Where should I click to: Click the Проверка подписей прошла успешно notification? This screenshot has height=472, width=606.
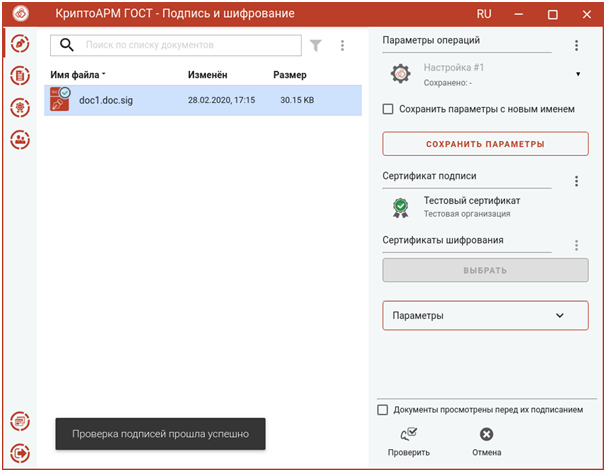click(160, 434)
